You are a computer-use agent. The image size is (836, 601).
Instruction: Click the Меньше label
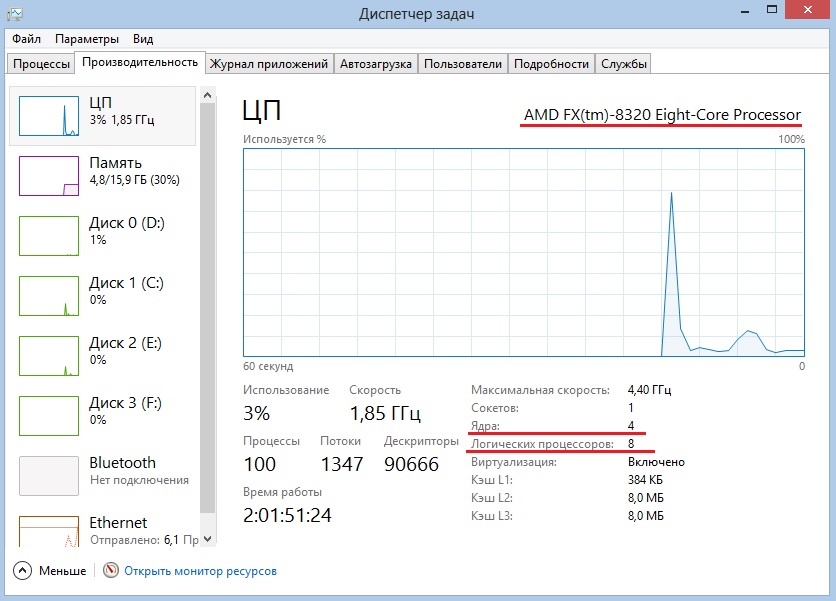tap(62, 571)
